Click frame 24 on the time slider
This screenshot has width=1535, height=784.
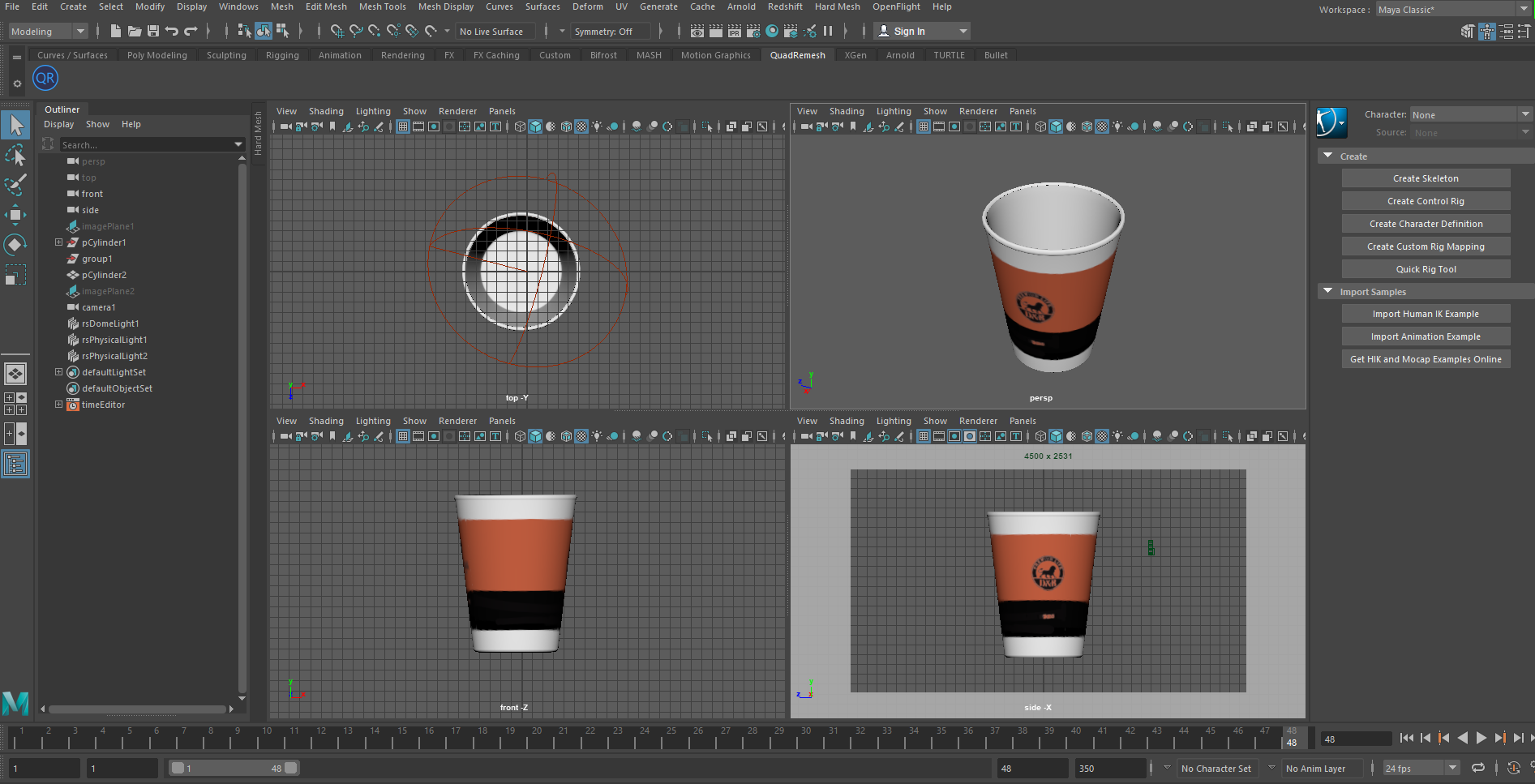click(645, 737)
